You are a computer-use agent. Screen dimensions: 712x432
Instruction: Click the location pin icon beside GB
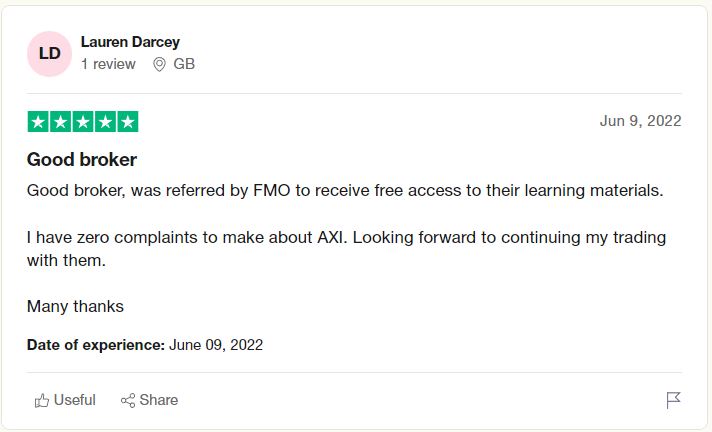159,64
